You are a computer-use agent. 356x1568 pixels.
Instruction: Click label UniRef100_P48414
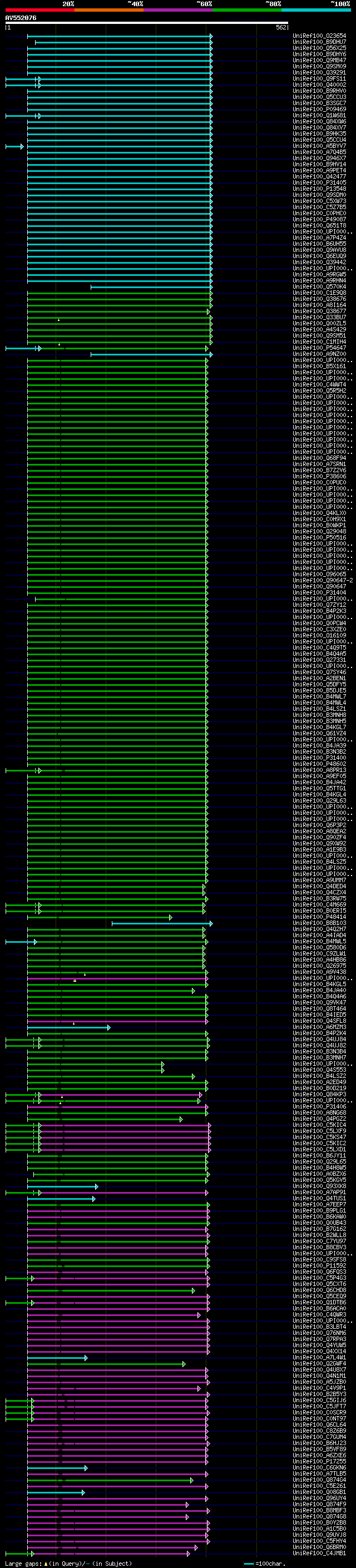[319, 917]
